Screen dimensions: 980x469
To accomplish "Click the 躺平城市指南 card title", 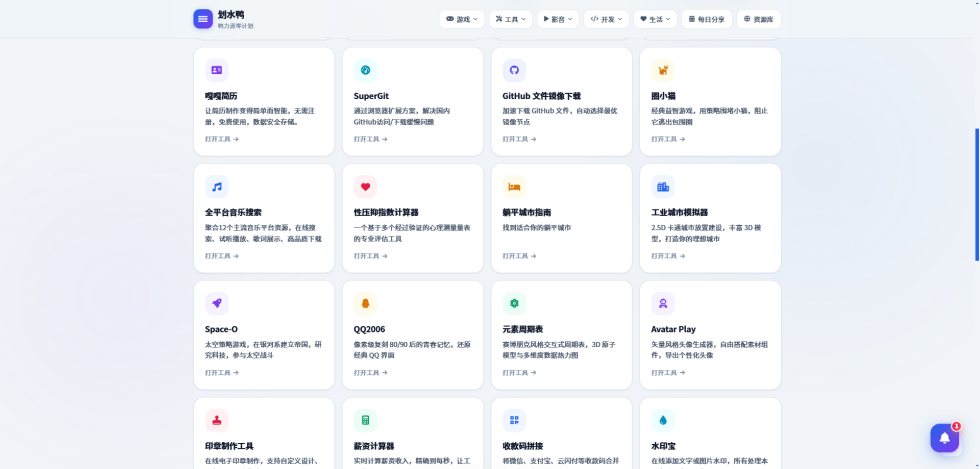I will (x=527, y=213).
